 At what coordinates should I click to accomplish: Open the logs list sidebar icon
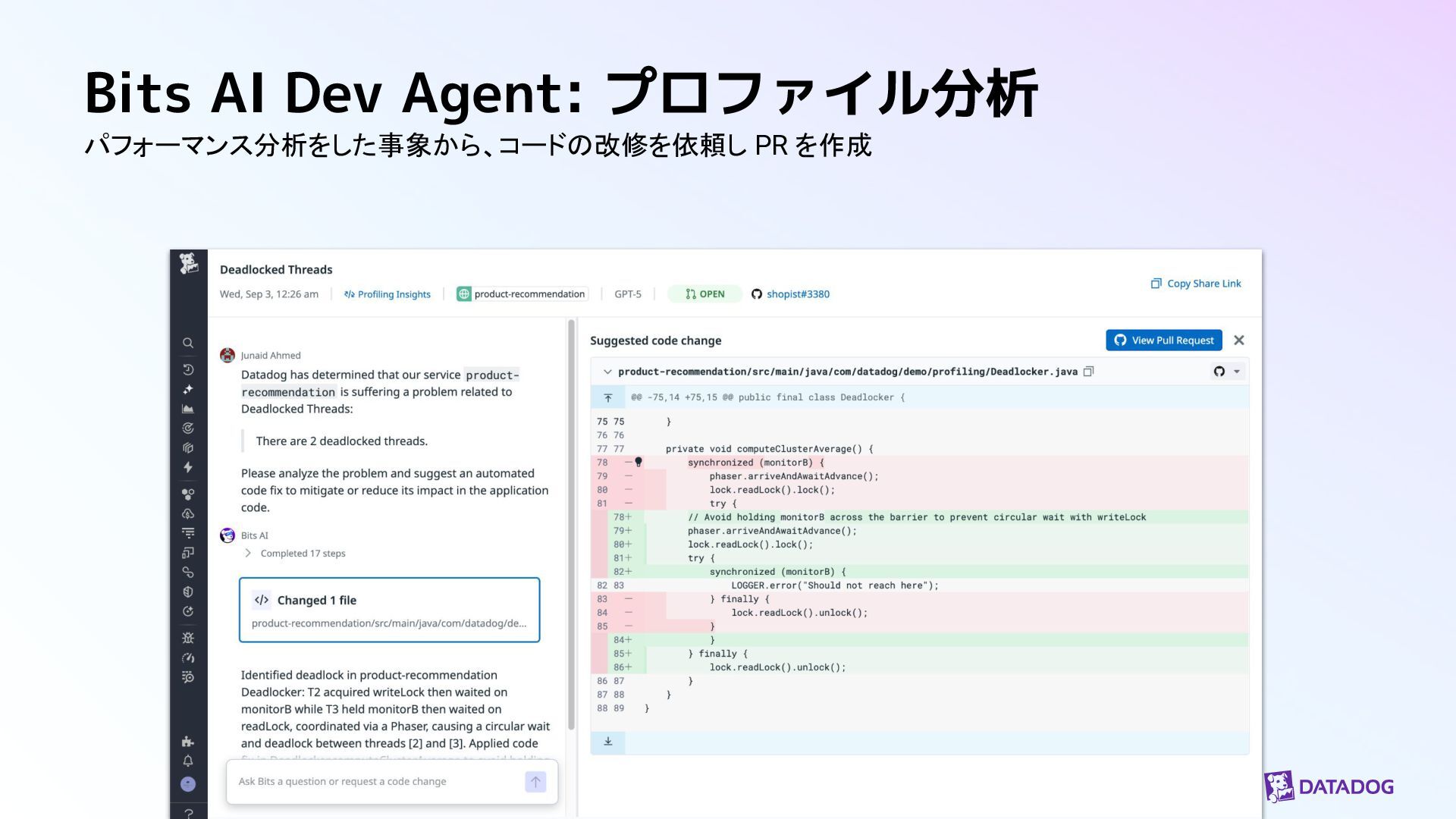(188, 533)
